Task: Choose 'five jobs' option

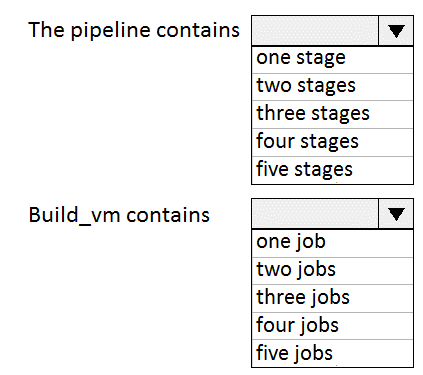Action: pos(332,354)
